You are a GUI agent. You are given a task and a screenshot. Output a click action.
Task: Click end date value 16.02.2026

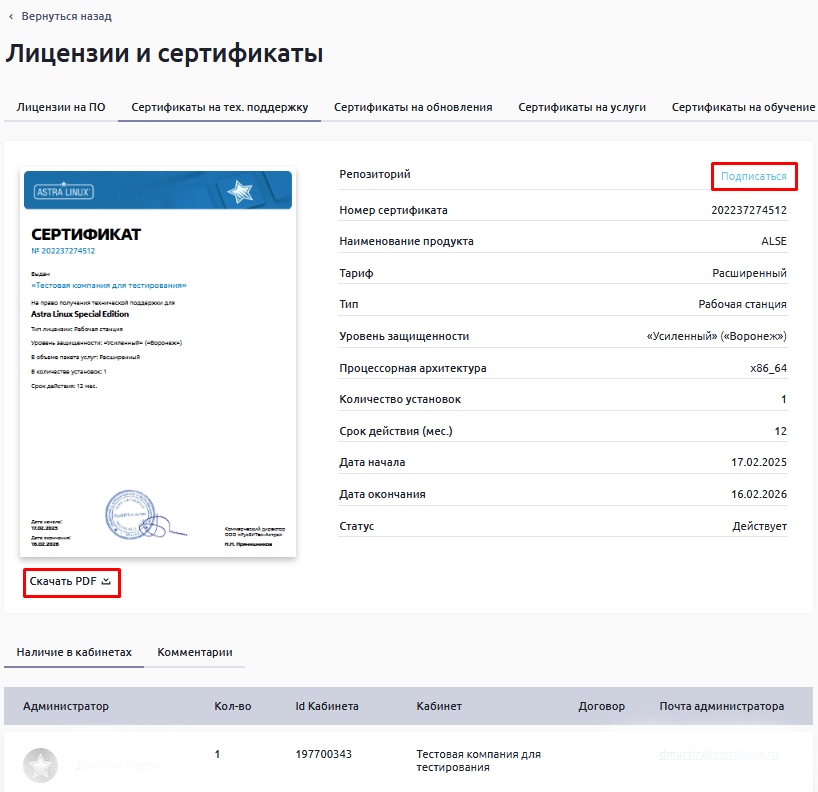(x=759, y=494)
